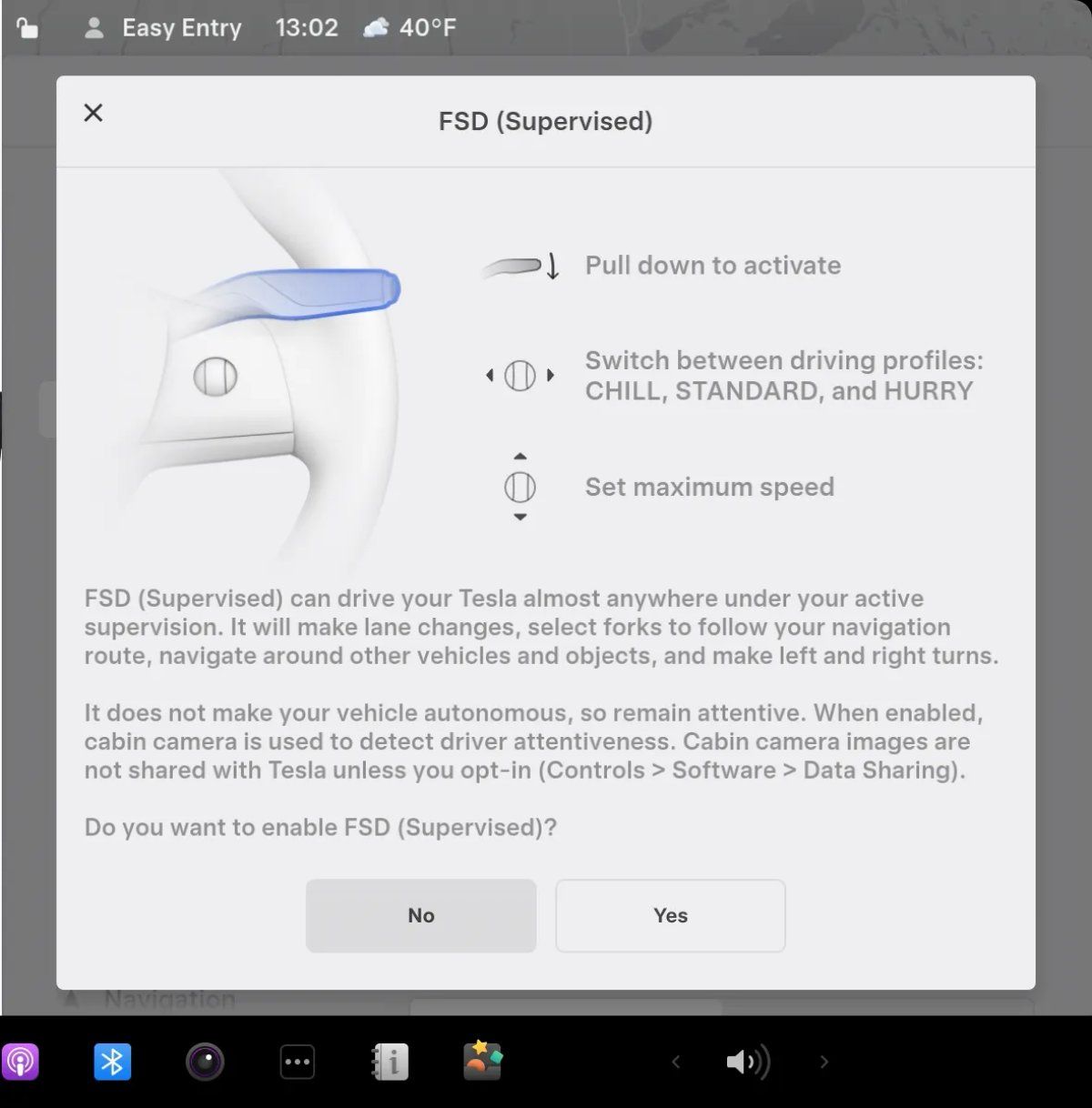The height and width of the screenshot is (1108, 1092).
Task: Open Bluetooth settings from the dock
Action: (113, 1062)
